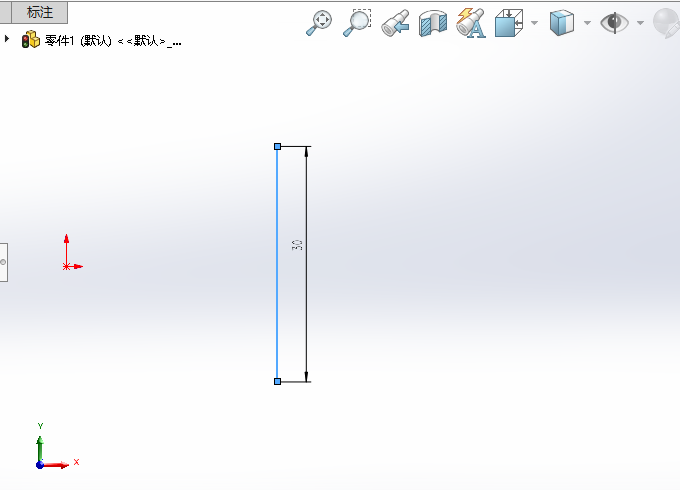Open the Display Style dropdown arrow
The height and width of the screenshot is (490, 680).
click(x=587, y=23)
